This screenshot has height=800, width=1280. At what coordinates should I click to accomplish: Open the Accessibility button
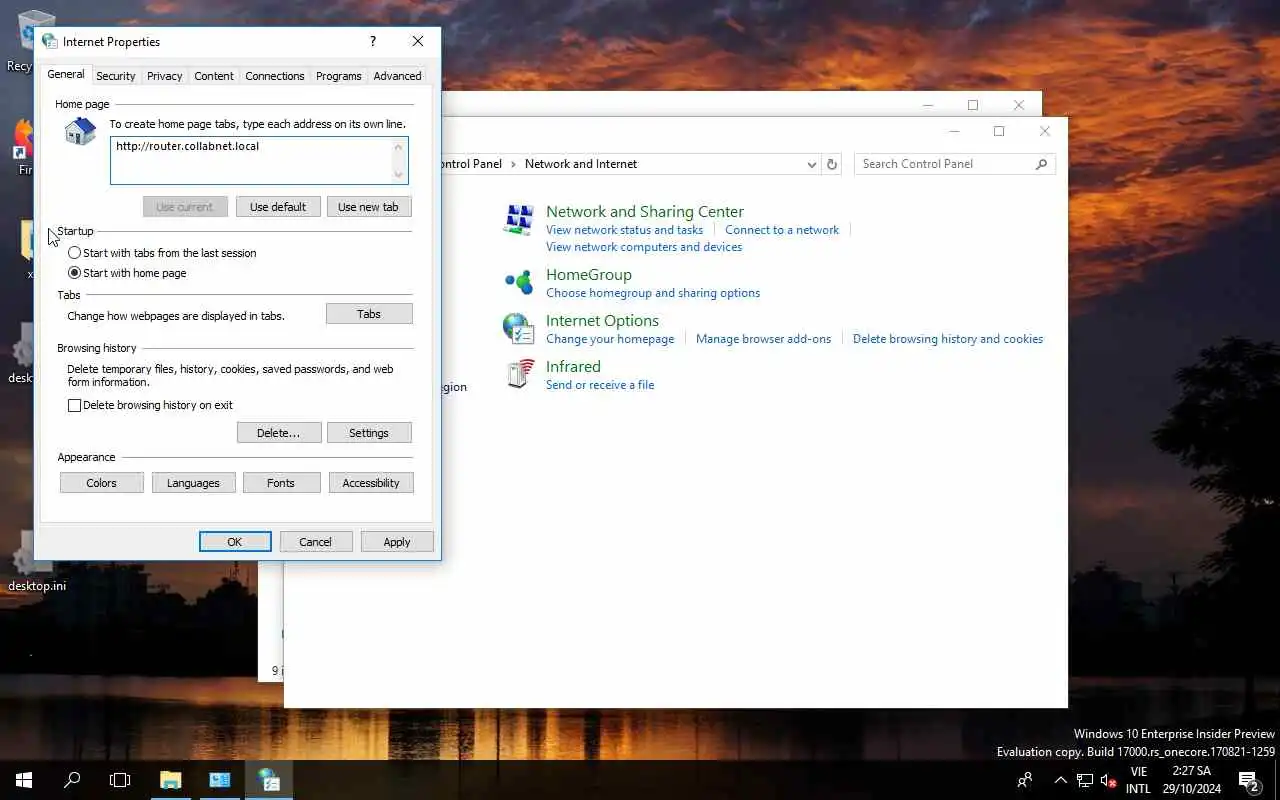click(371, 483)
